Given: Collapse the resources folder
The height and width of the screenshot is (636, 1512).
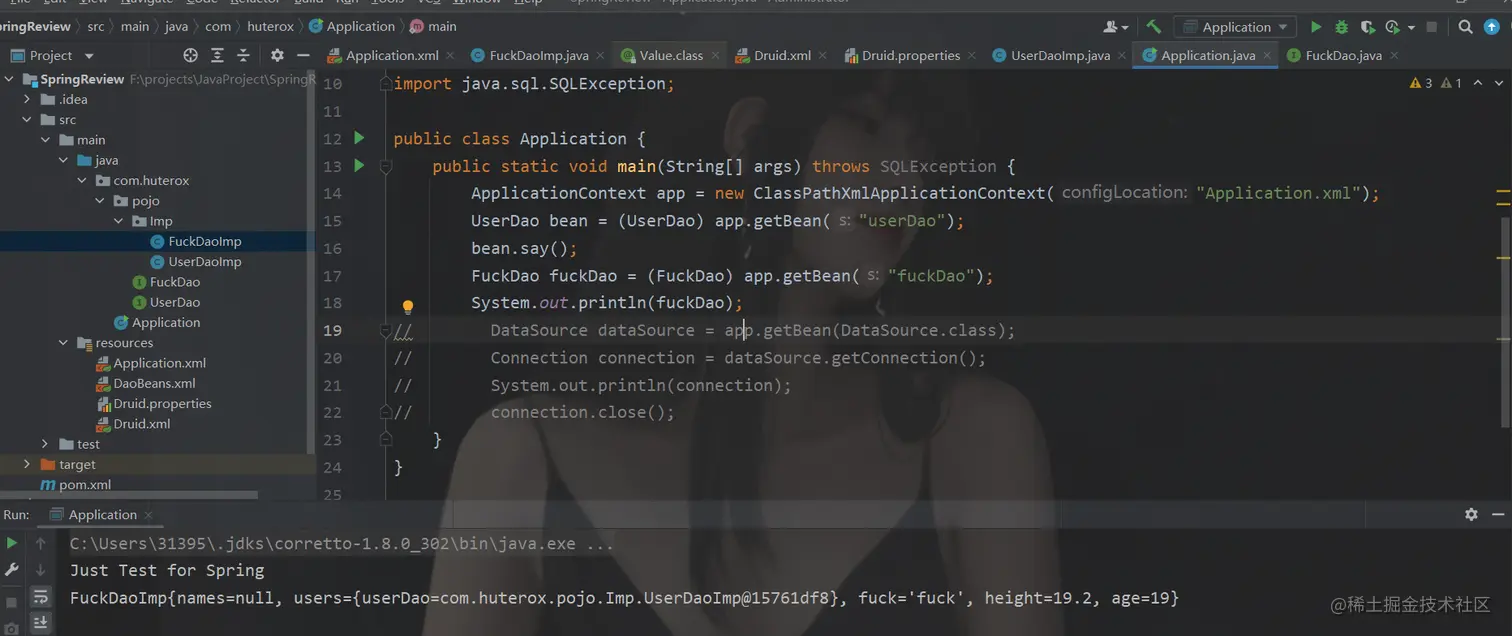Looking at the screenshot, I should point(64,343).
